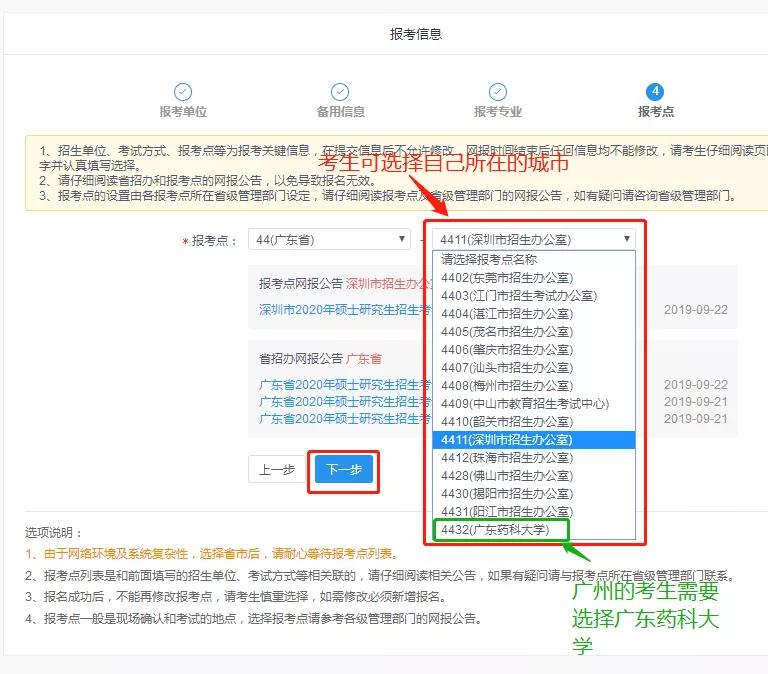
Task: Pick 4412(珠海市招生办公室) option
Action: (x=534, y=457)
